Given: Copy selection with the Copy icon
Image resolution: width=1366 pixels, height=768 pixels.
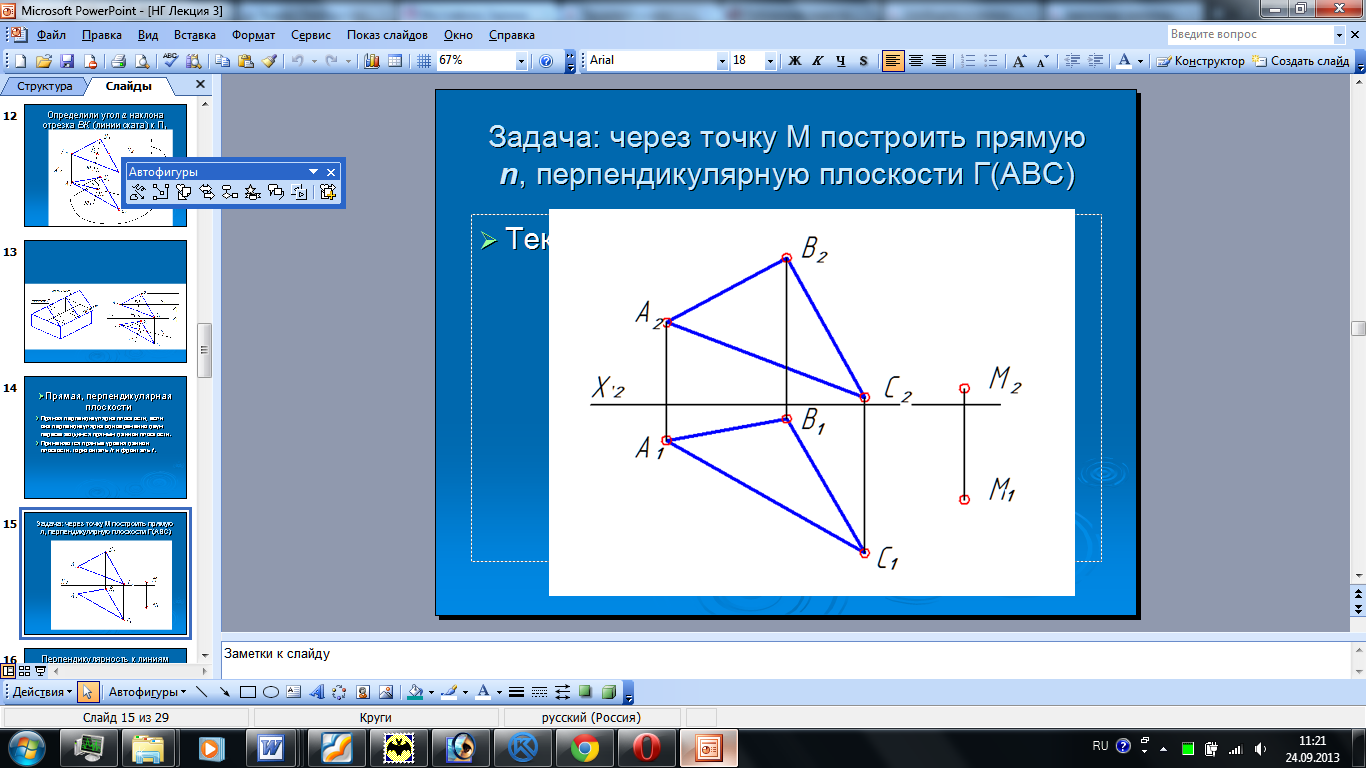Looking at the screenshot, I should tap(221, 61).
